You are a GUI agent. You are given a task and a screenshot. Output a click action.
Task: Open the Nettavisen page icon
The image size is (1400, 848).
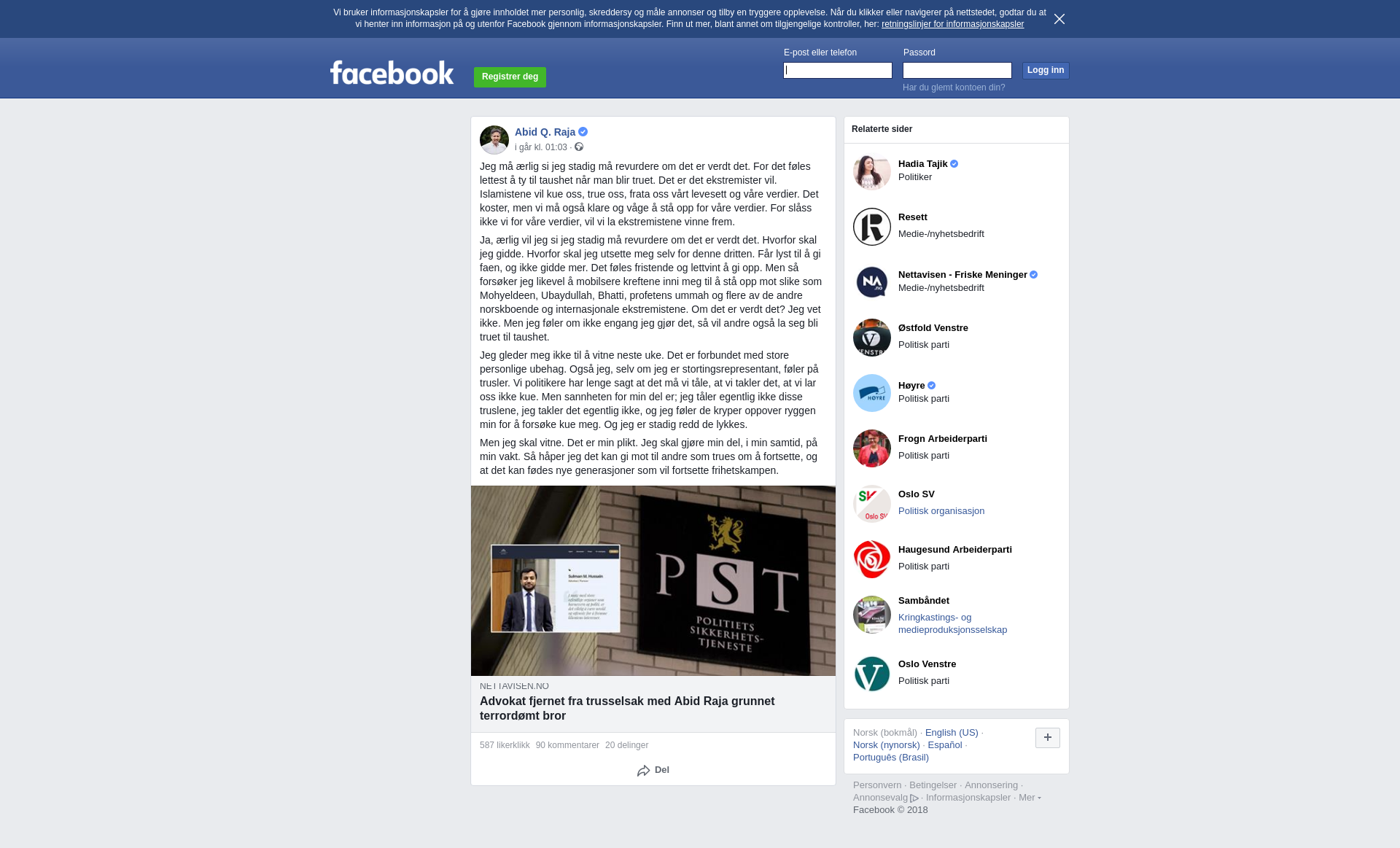[872, 282]
